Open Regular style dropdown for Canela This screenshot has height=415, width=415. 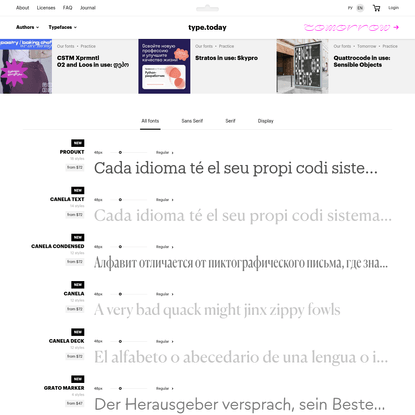click(165, 294)
